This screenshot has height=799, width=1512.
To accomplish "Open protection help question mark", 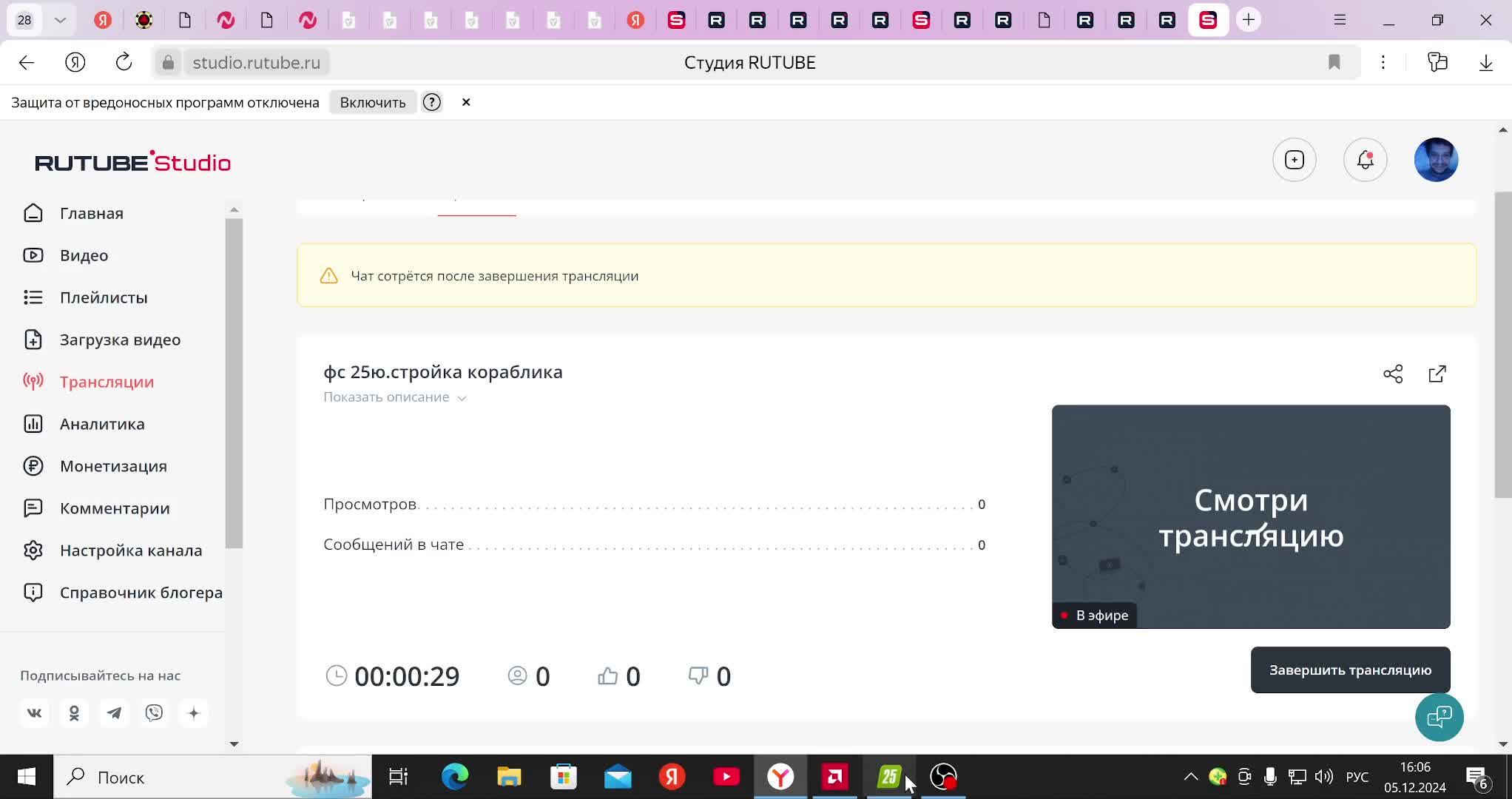I will (x=432, y=102).
